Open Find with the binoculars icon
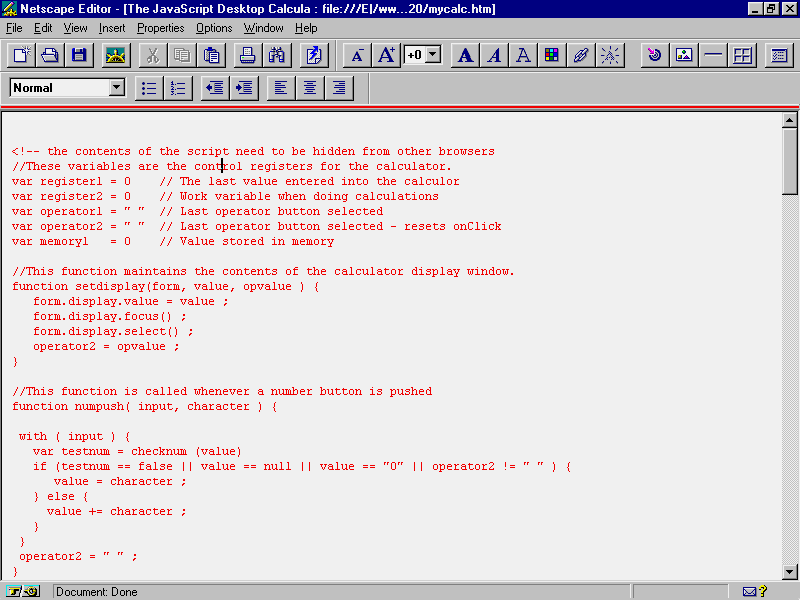The width and height of the screenshot is (800, 600). 277,55
